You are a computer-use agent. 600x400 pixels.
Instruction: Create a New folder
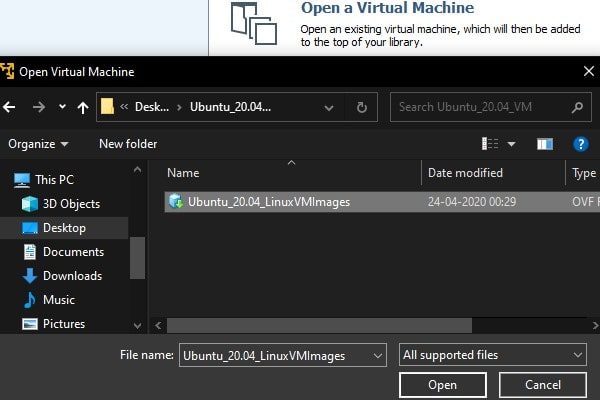coord(128,144)
